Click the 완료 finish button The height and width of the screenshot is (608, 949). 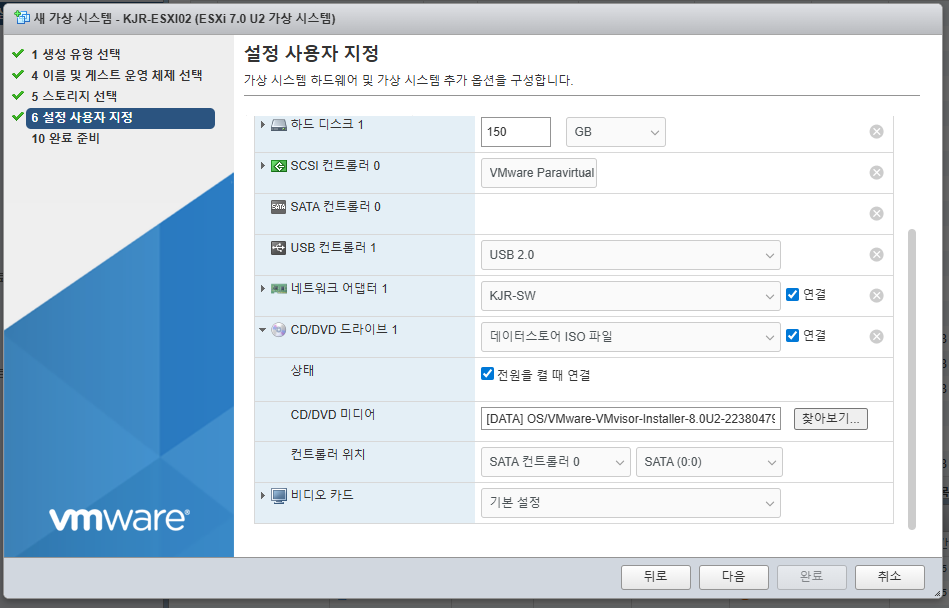[x=812, y=577]
